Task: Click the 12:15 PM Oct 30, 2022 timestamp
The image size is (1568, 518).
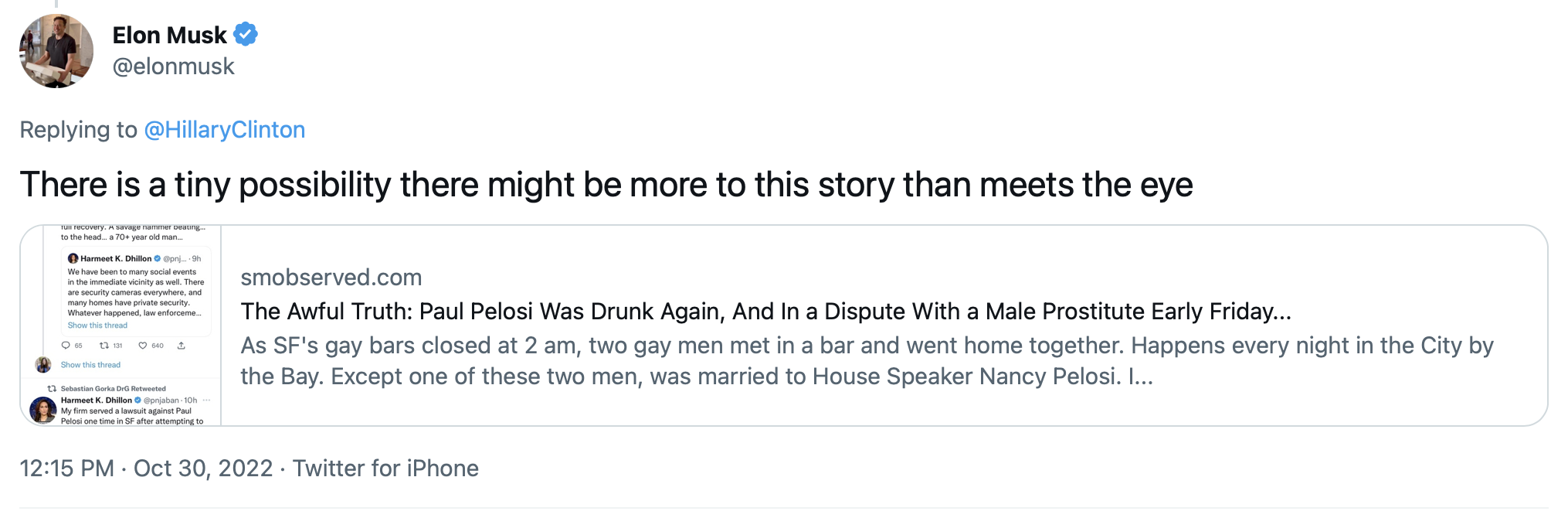Action: coord(146,469)
